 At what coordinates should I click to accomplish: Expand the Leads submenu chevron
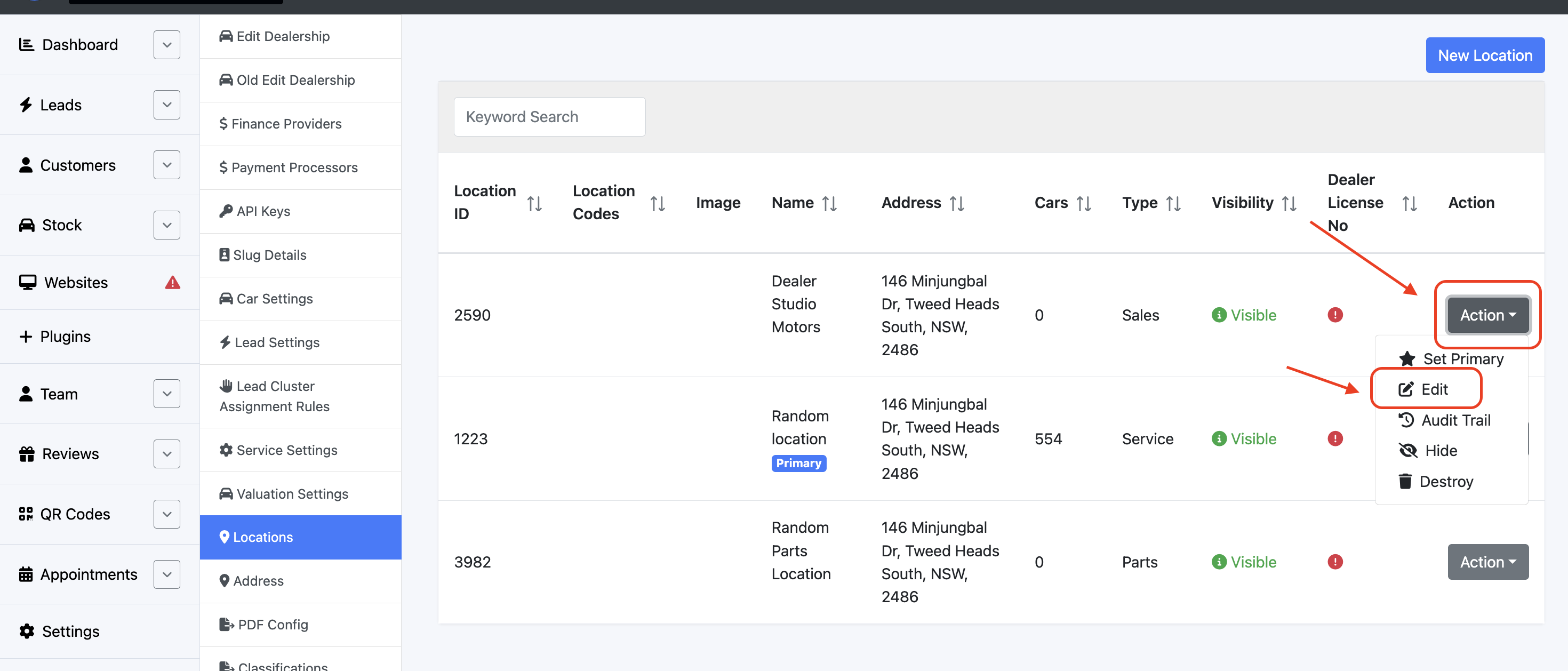167,105
